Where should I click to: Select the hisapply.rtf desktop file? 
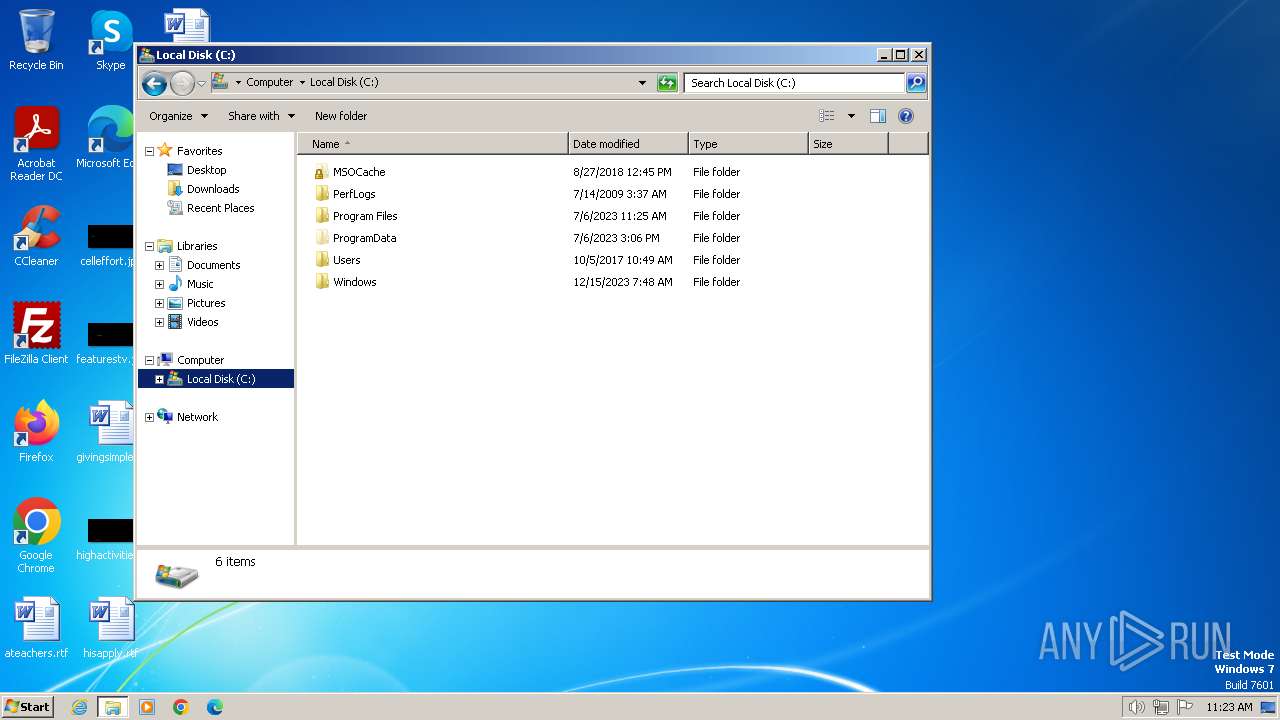(110, 628)
